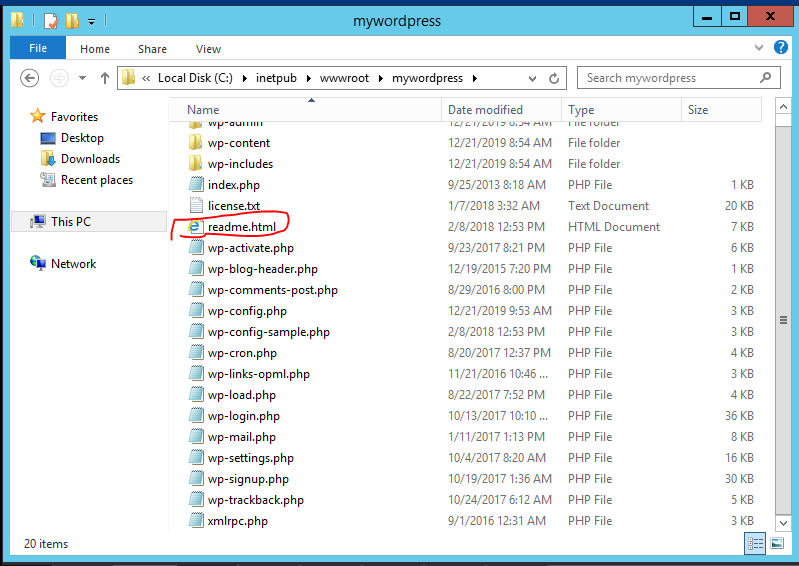
Task: Sort by the Date modified column
Action: tap(501, 110)
